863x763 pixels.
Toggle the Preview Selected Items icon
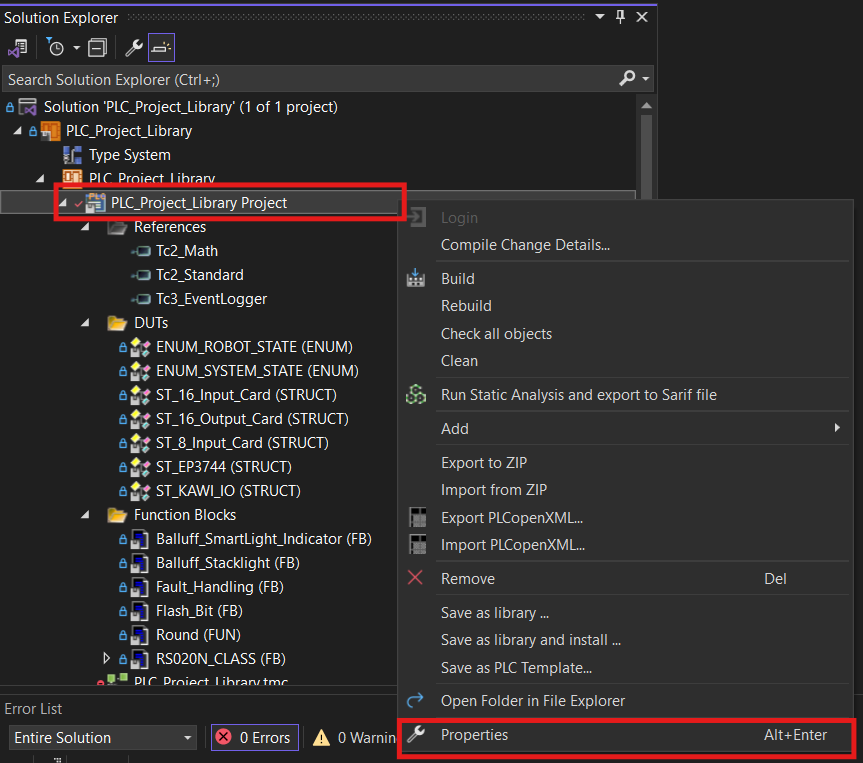click(161, 48)
